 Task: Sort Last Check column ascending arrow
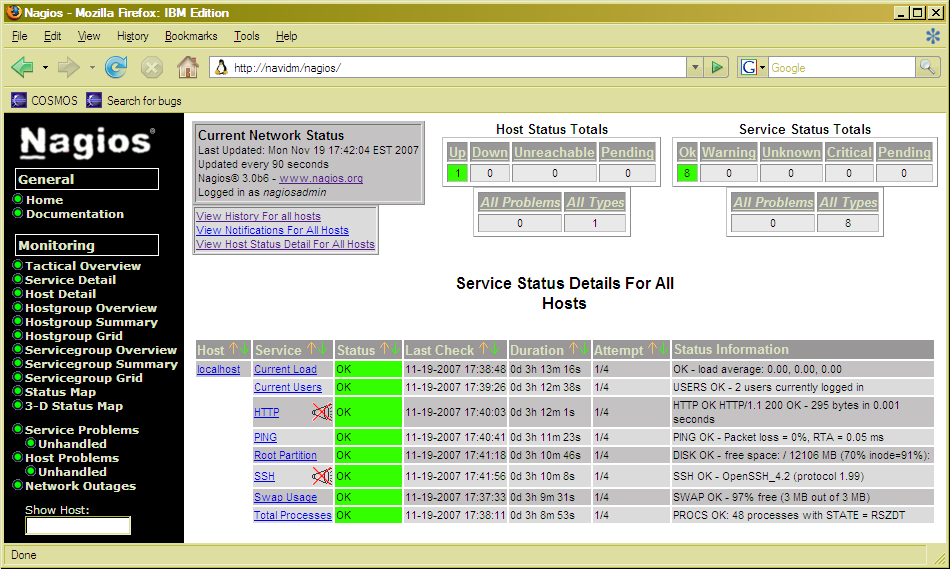click(483, 349)
